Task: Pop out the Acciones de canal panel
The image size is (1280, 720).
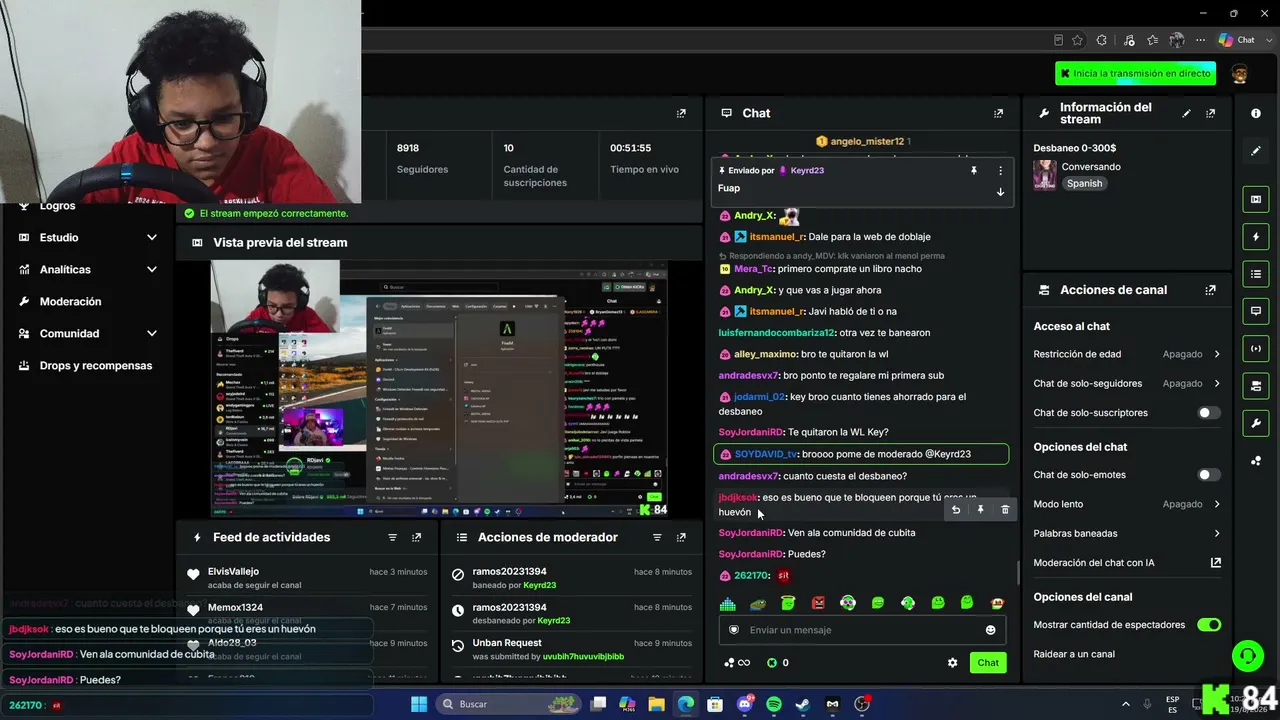Action: pos(1211,290)
